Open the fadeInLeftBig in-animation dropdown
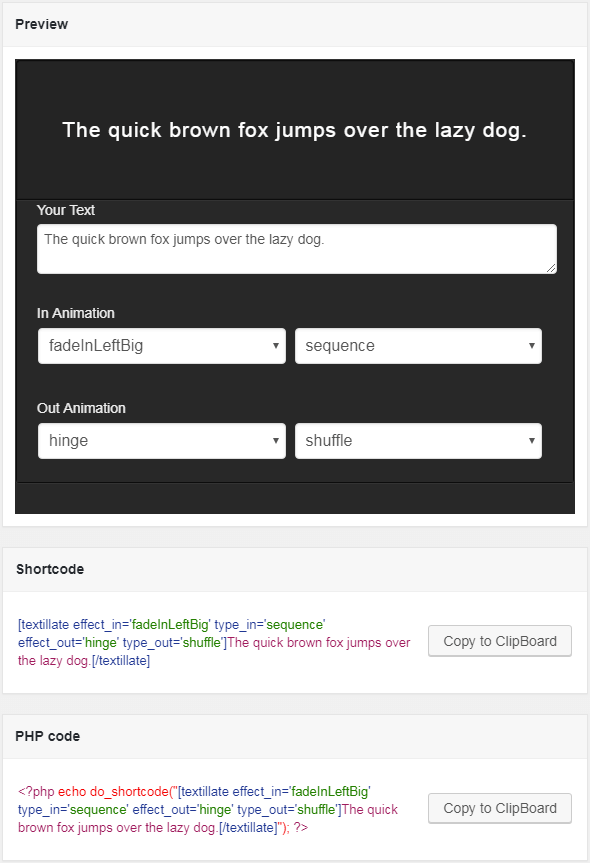Screen dimensions: 590x863 coord(162,346)
